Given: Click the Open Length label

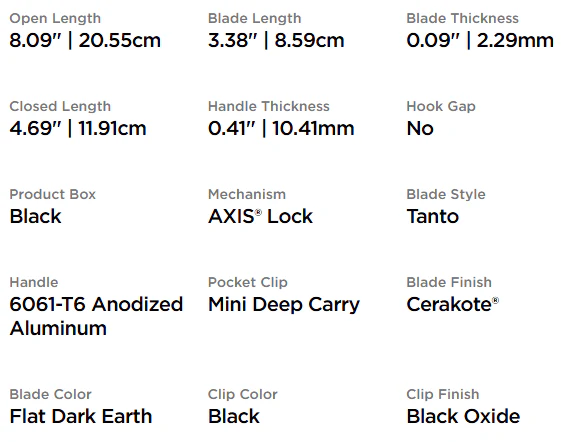Looking at the screenshot, I should point(55,18).
